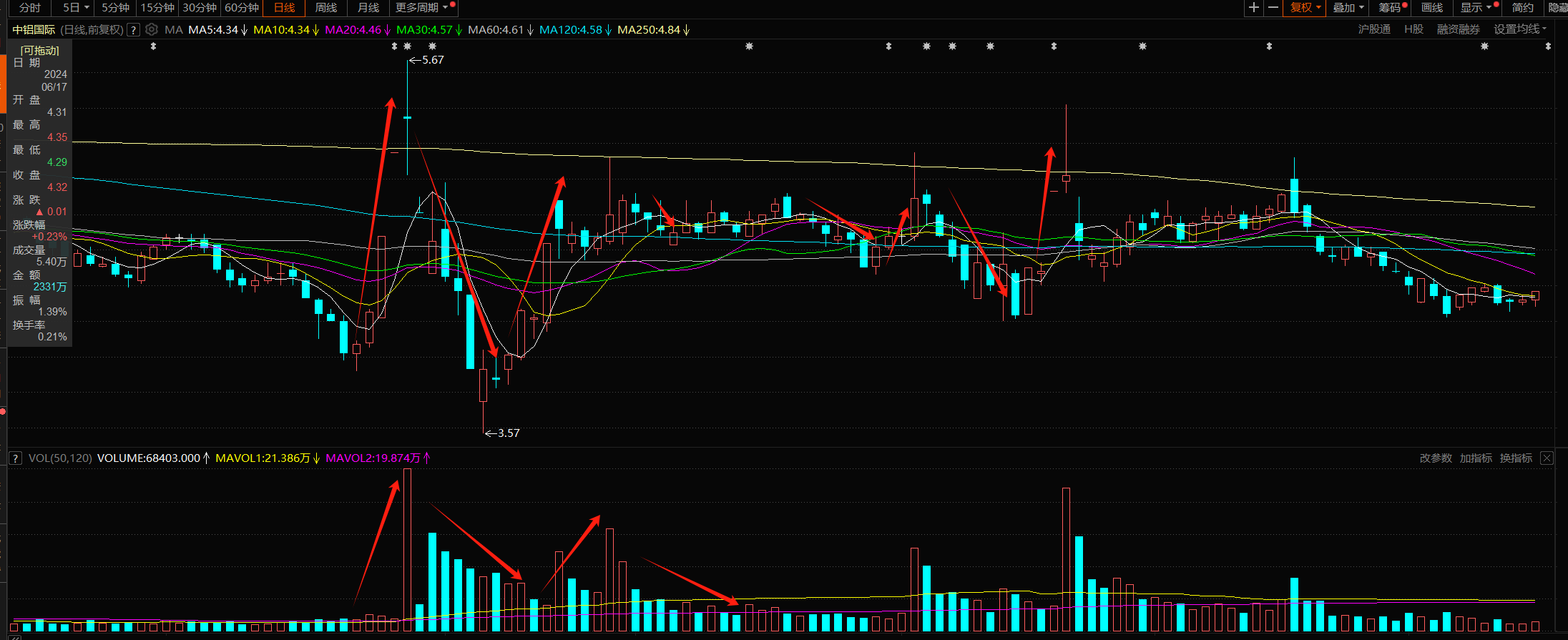Switch to the 周线 weekly tab
The height and width of the screenshot is (640, 1568).
pyautogui.click(x=326, y=8)
